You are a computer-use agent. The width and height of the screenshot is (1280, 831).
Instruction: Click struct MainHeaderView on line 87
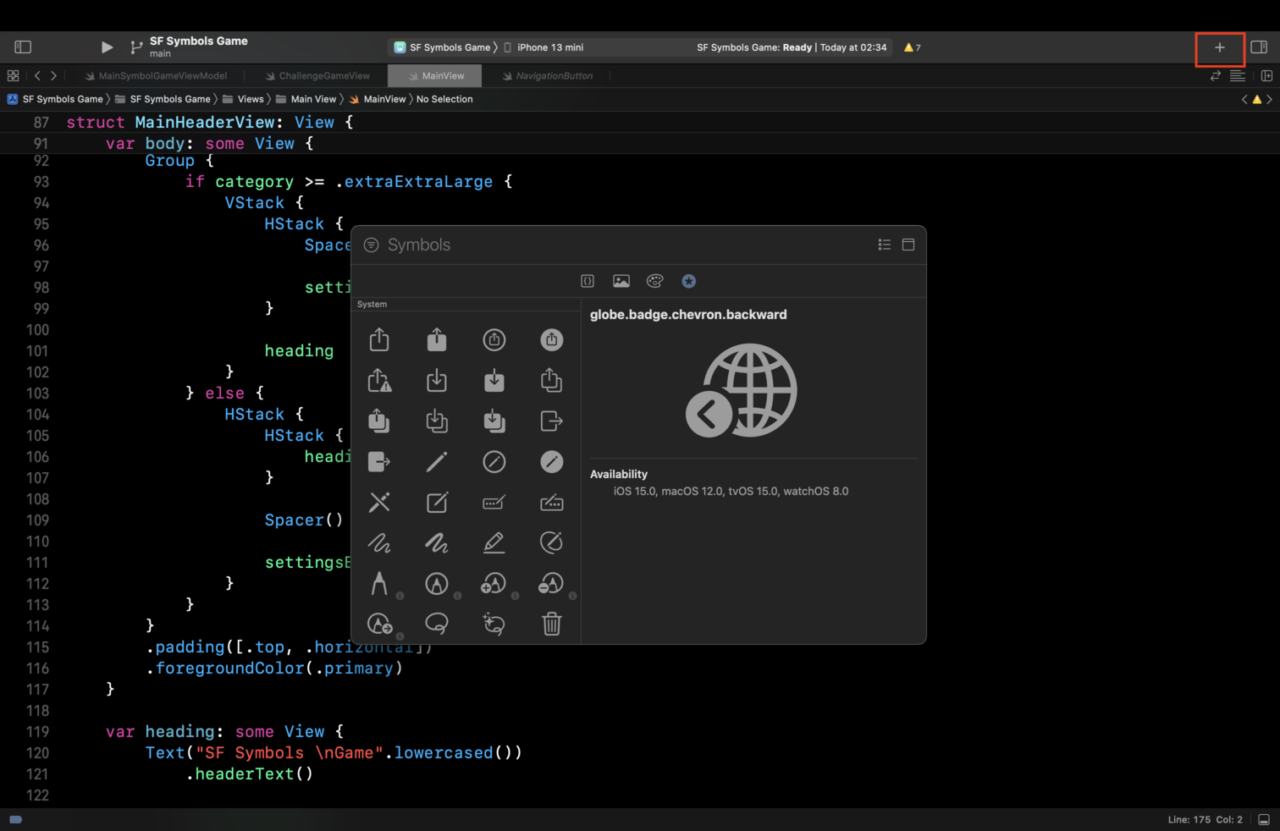210,122
